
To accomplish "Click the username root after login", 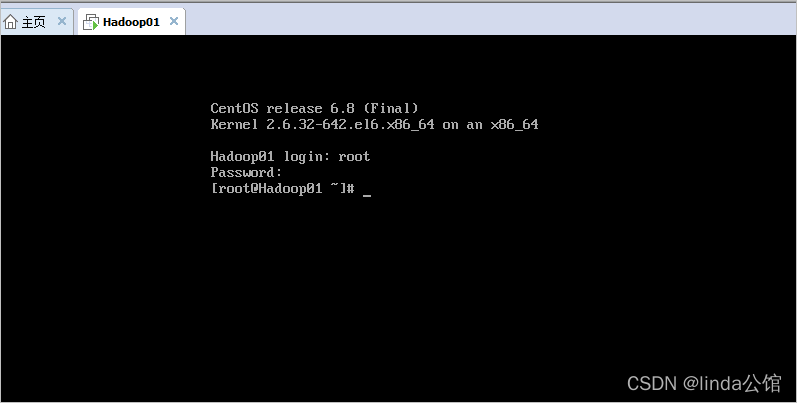I will tap(354, 156).
